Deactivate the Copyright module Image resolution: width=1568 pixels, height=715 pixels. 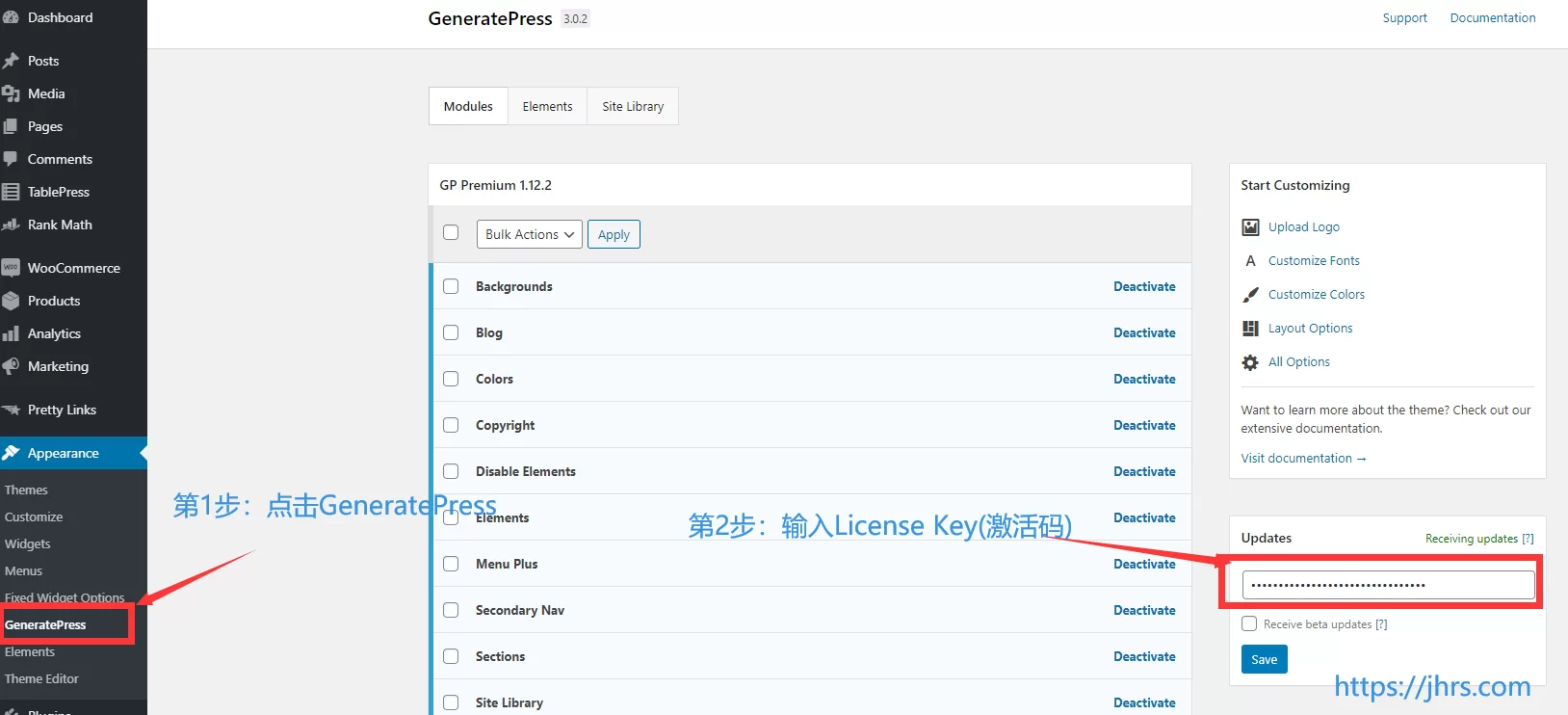coord(1144,425)
